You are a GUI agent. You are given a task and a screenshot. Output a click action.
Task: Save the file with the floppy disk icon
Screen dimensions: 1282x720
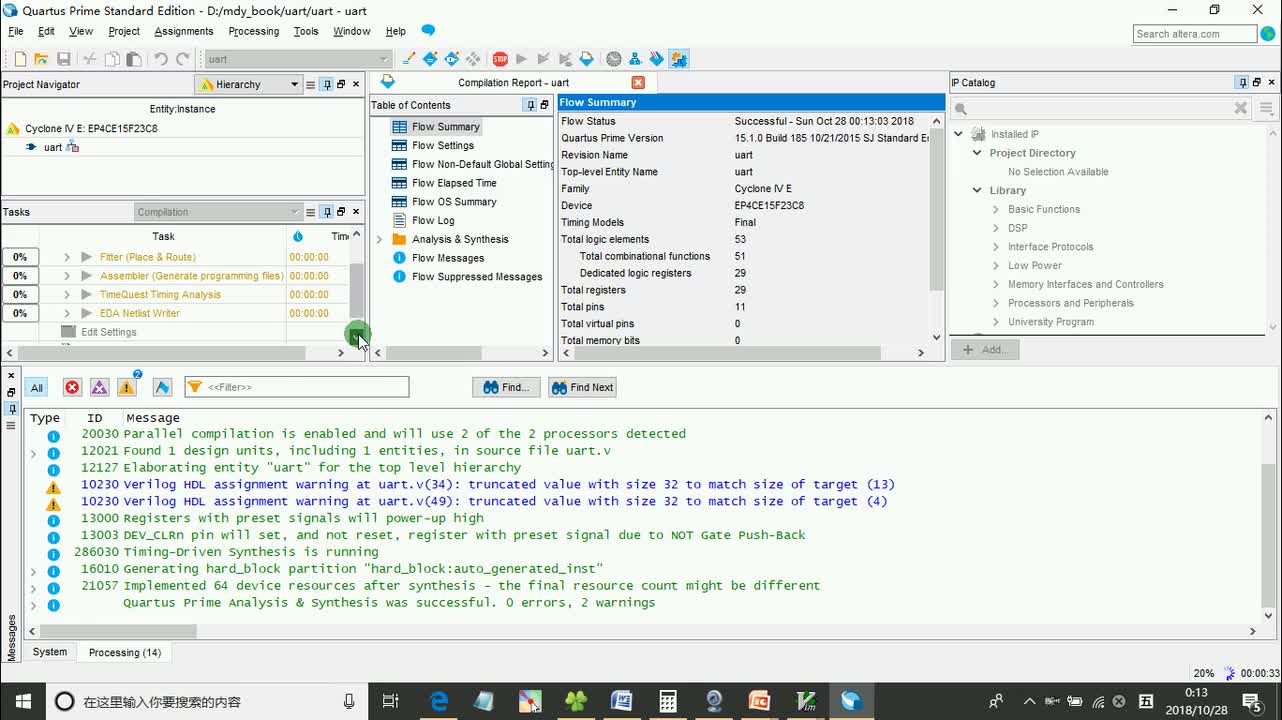[x=64, y=59]
